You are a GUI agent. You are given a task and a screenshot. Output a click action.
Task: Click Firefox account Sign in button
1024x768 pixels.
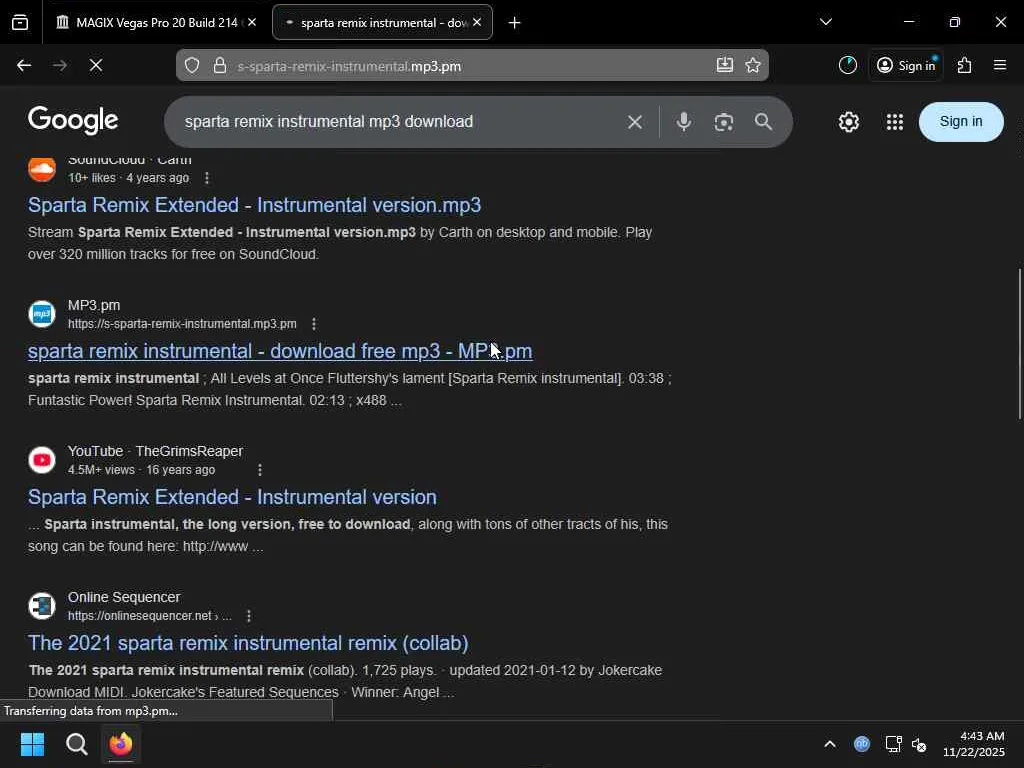pyautogui.click(x=906, y=65)
